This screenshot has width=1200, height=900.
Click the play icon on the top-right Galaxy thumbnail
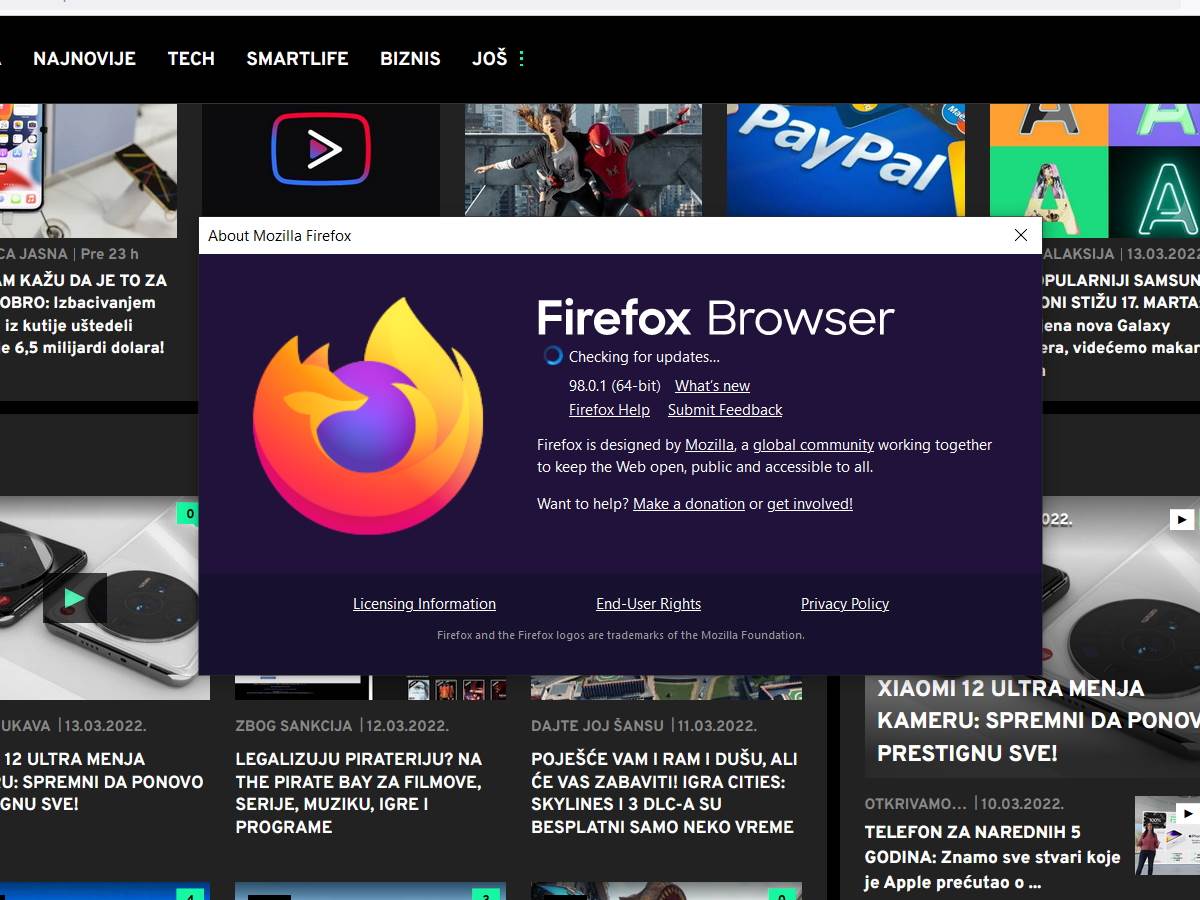(1182, 519)
